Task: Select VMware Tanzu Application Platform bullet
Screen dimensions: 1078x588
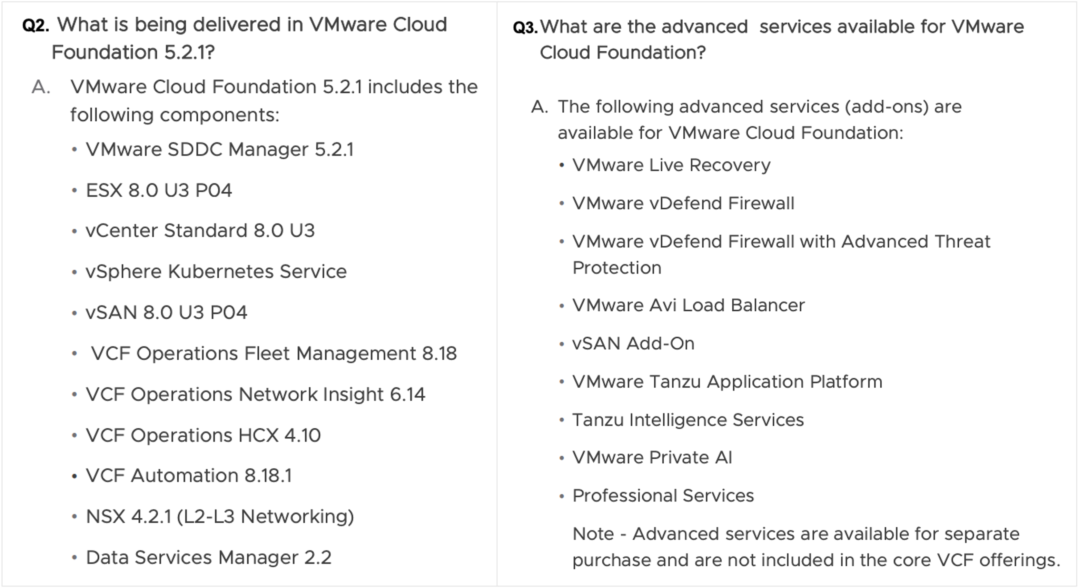Action: (727, 382)
